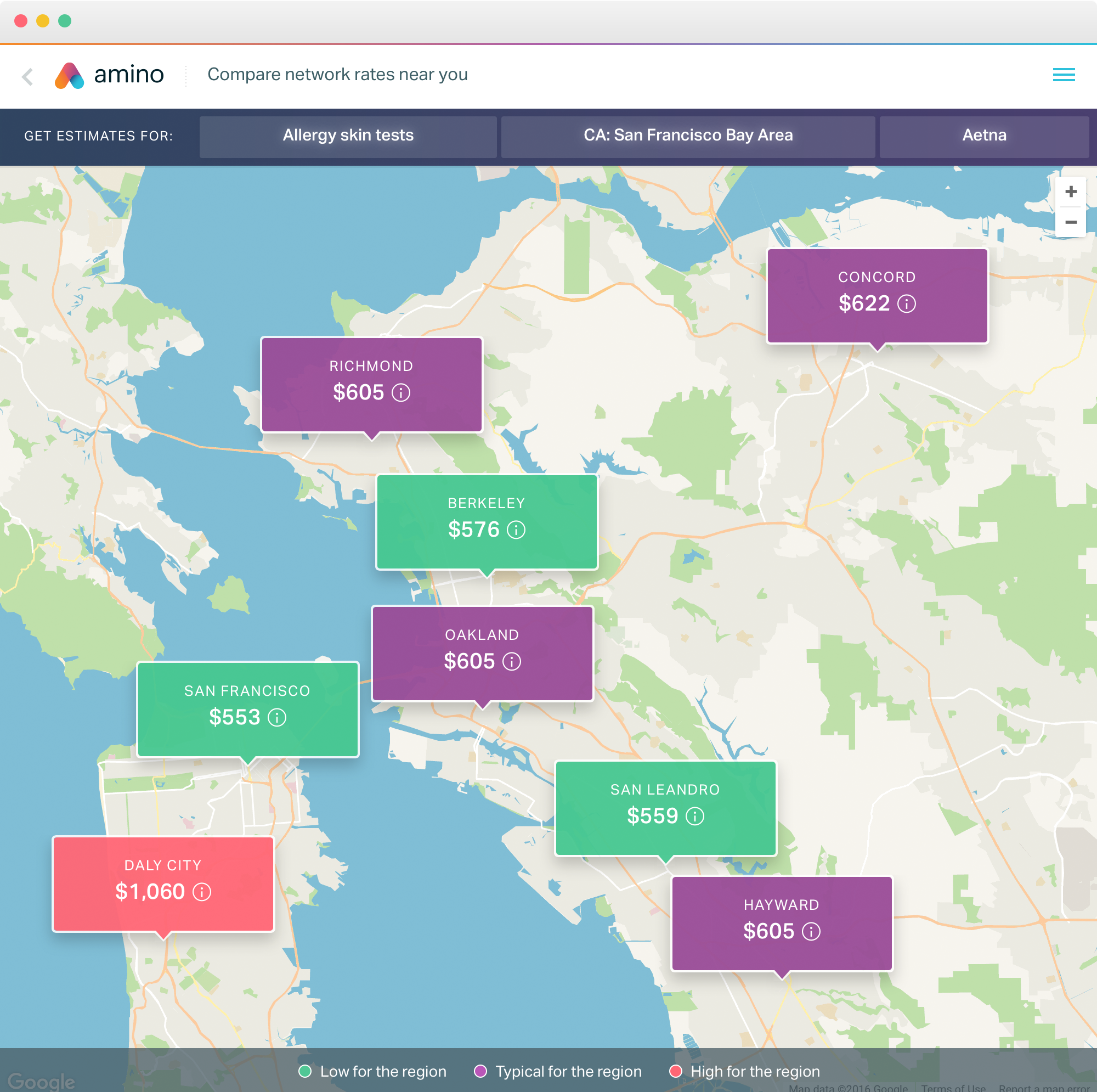Open the Daly City $1,060 info icon
The height and width of the screenshot is (1092, 1097).
coord(201,892)
